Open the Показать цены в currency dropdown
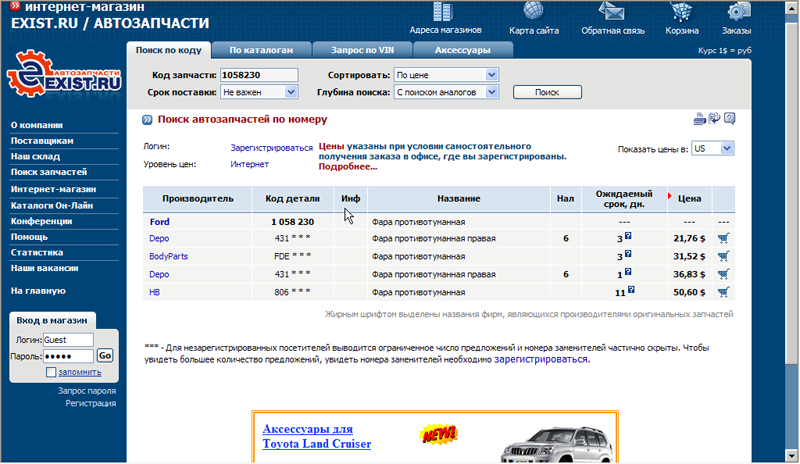The image size is (800, 464). tap(712, 149)
